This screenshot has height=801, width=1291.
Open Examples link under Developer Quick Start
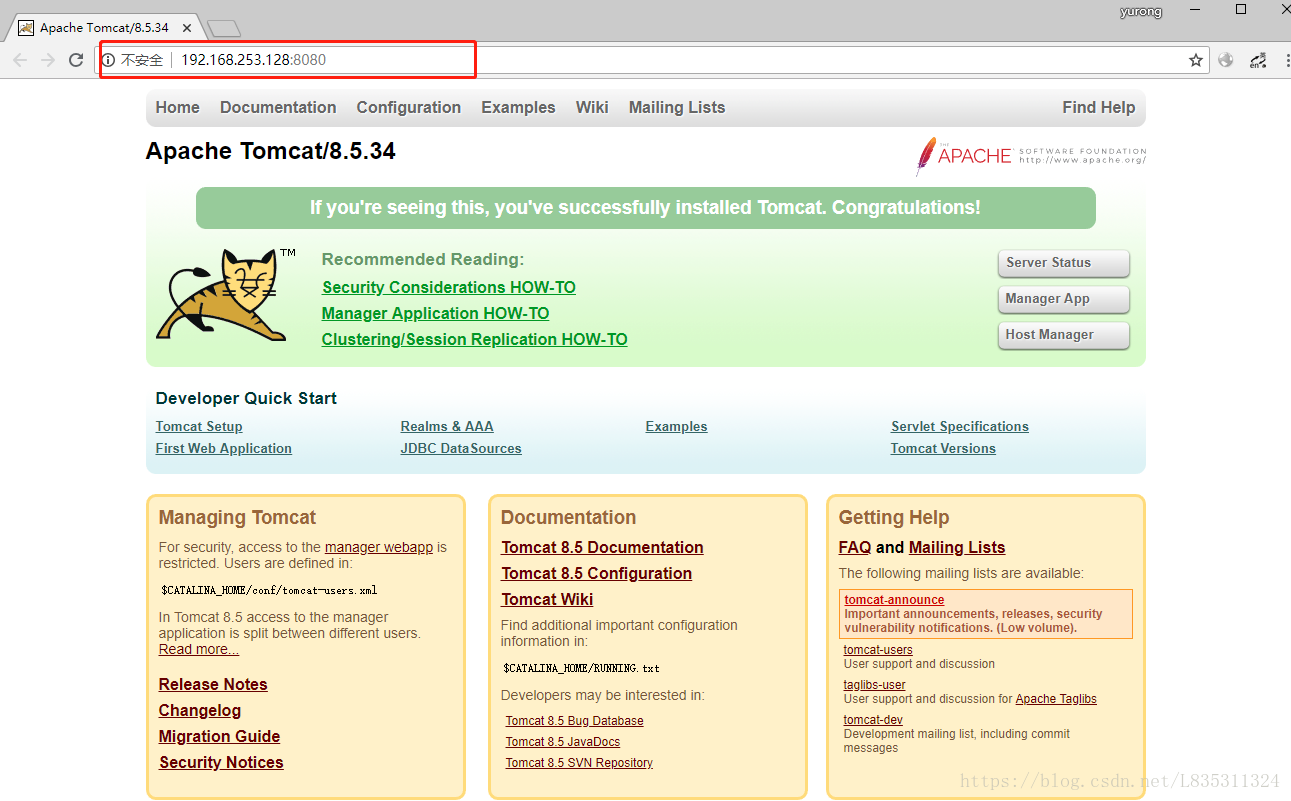(677, 427)
